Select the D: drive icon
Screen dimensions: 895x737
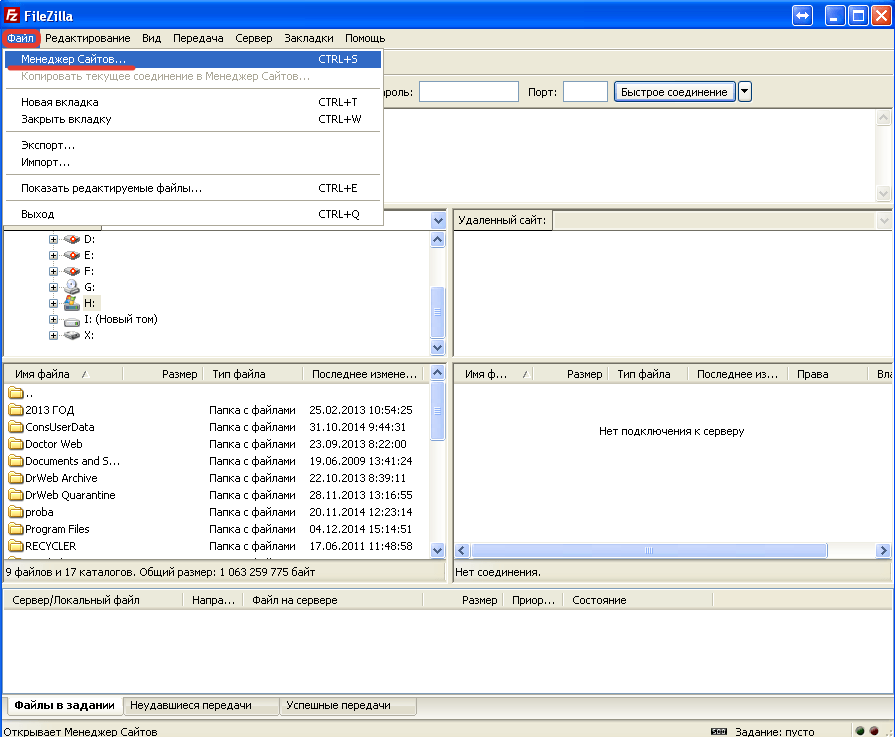71,239
